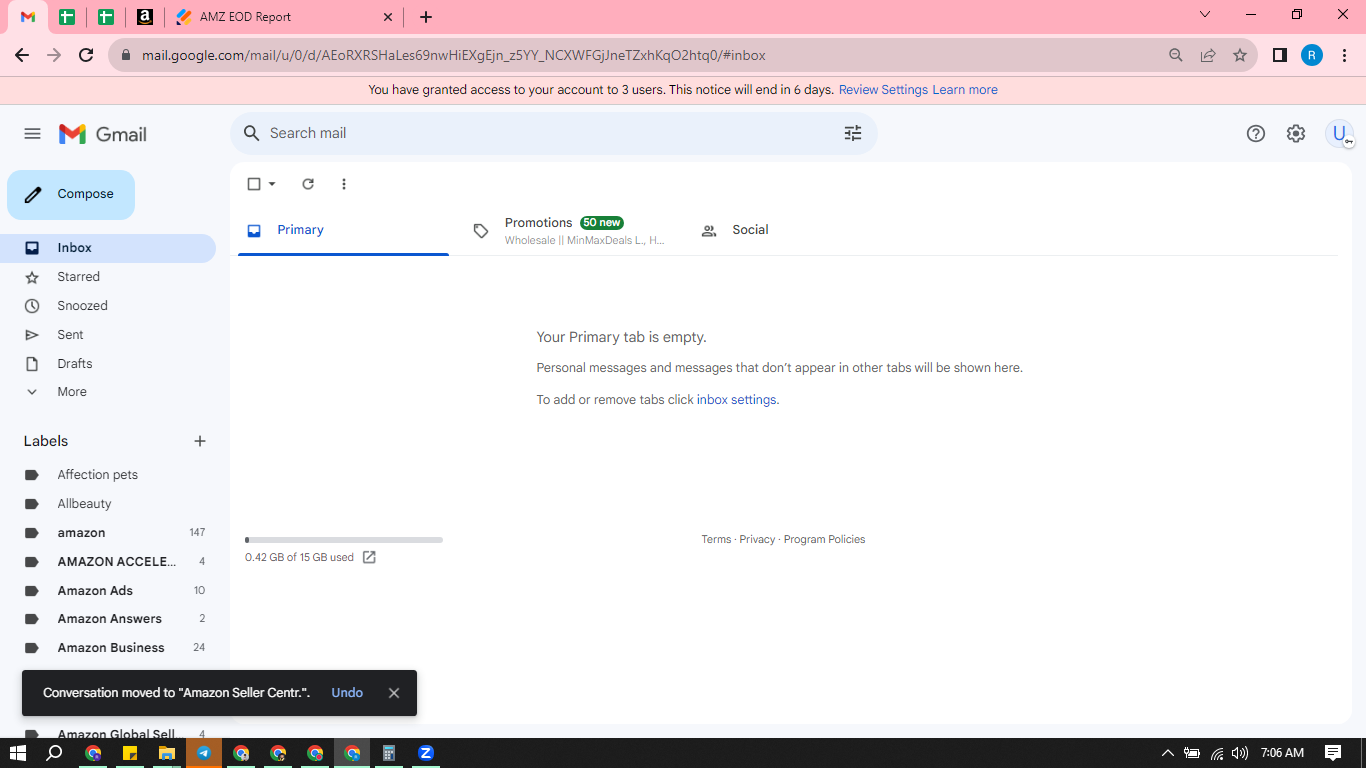
Task: Bookmark this page star icon
Action: coord(1240,55)
